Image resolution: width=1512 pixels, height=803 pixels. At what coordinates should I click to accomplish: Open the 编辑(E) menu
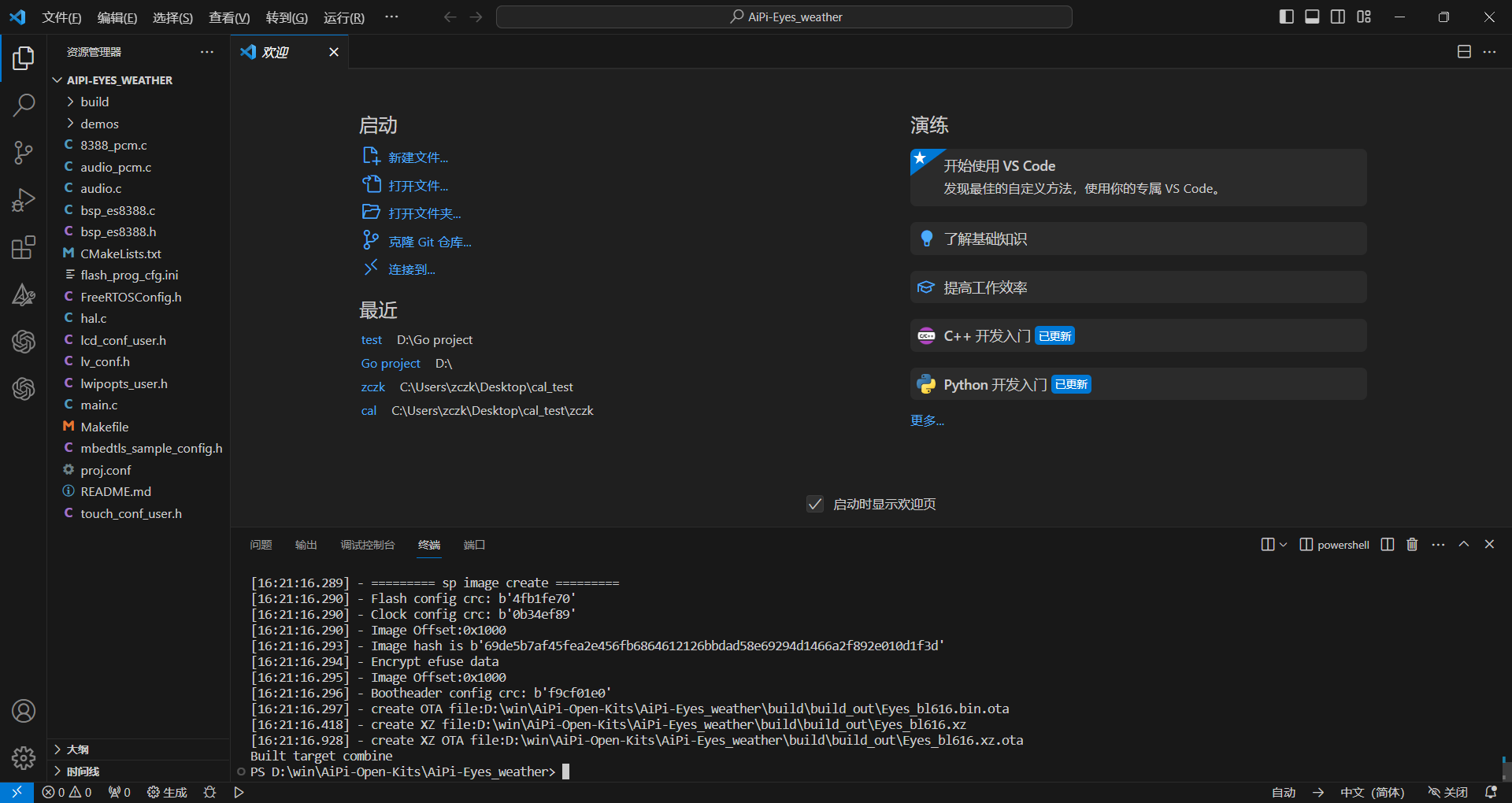tap(117, 17)
